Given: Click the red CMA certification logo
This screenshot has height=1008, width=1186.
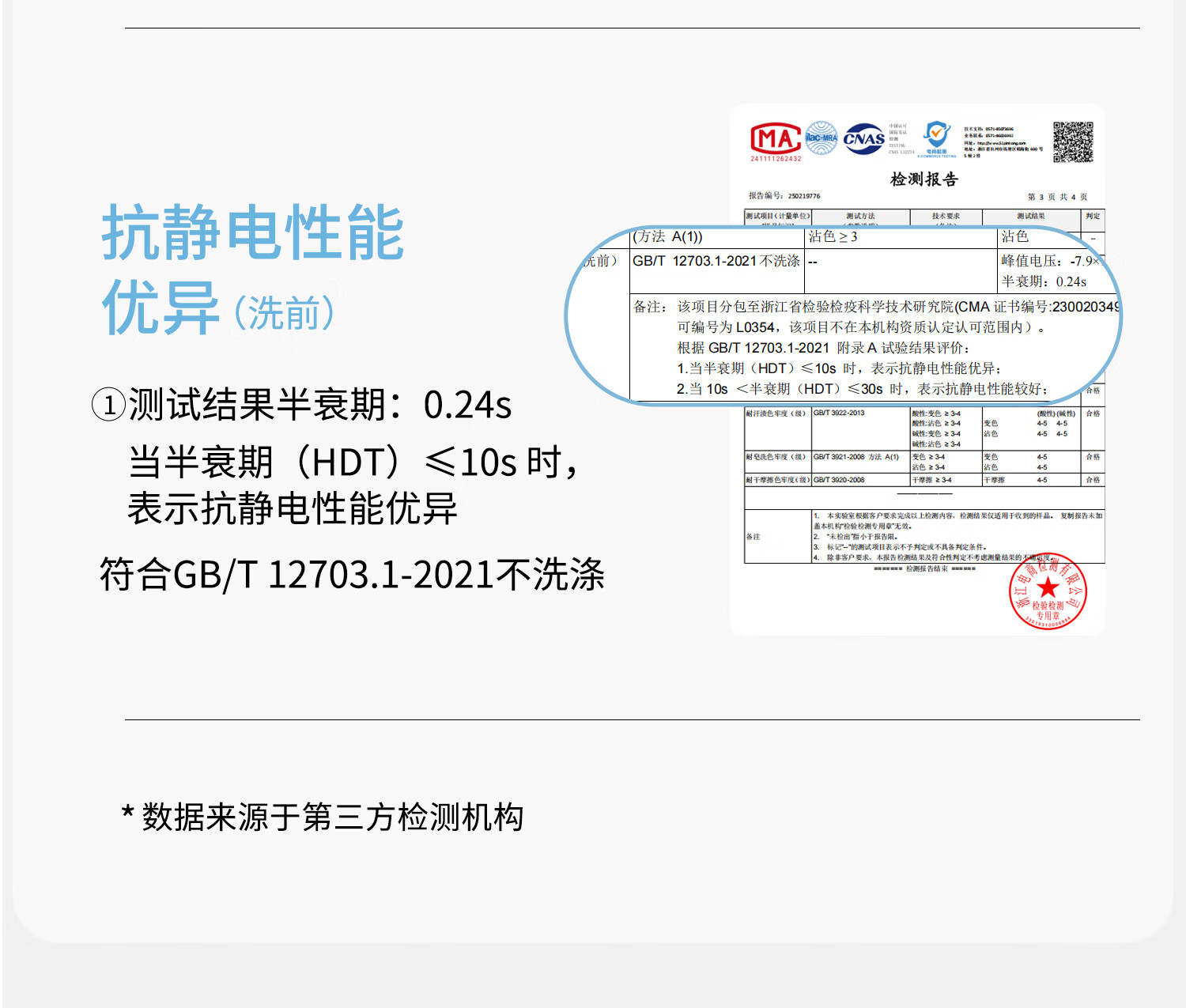Looking at the screenshot, I should click(776, 140).
